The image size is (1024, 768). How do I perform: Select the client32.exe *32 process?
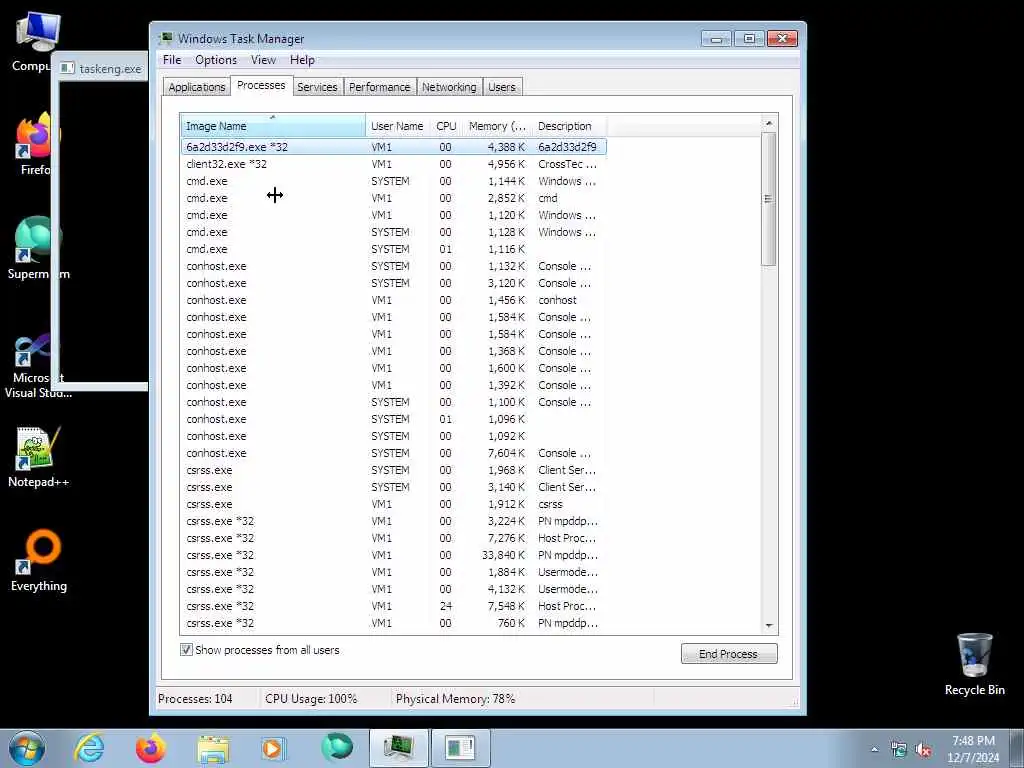click(x=394, y=164)
